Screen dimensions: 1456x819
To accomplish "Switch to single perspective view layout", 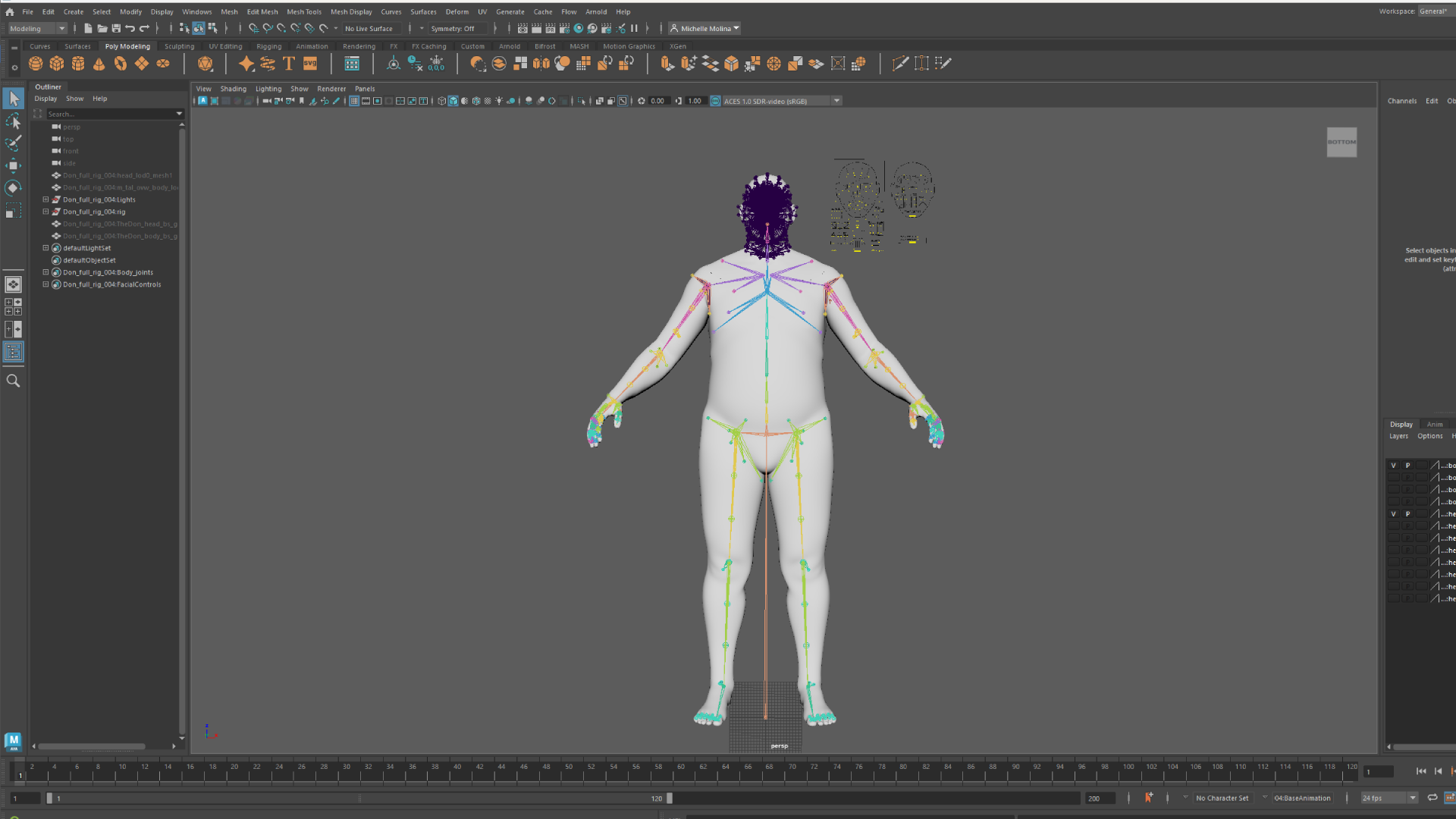I will click(14, 284).
